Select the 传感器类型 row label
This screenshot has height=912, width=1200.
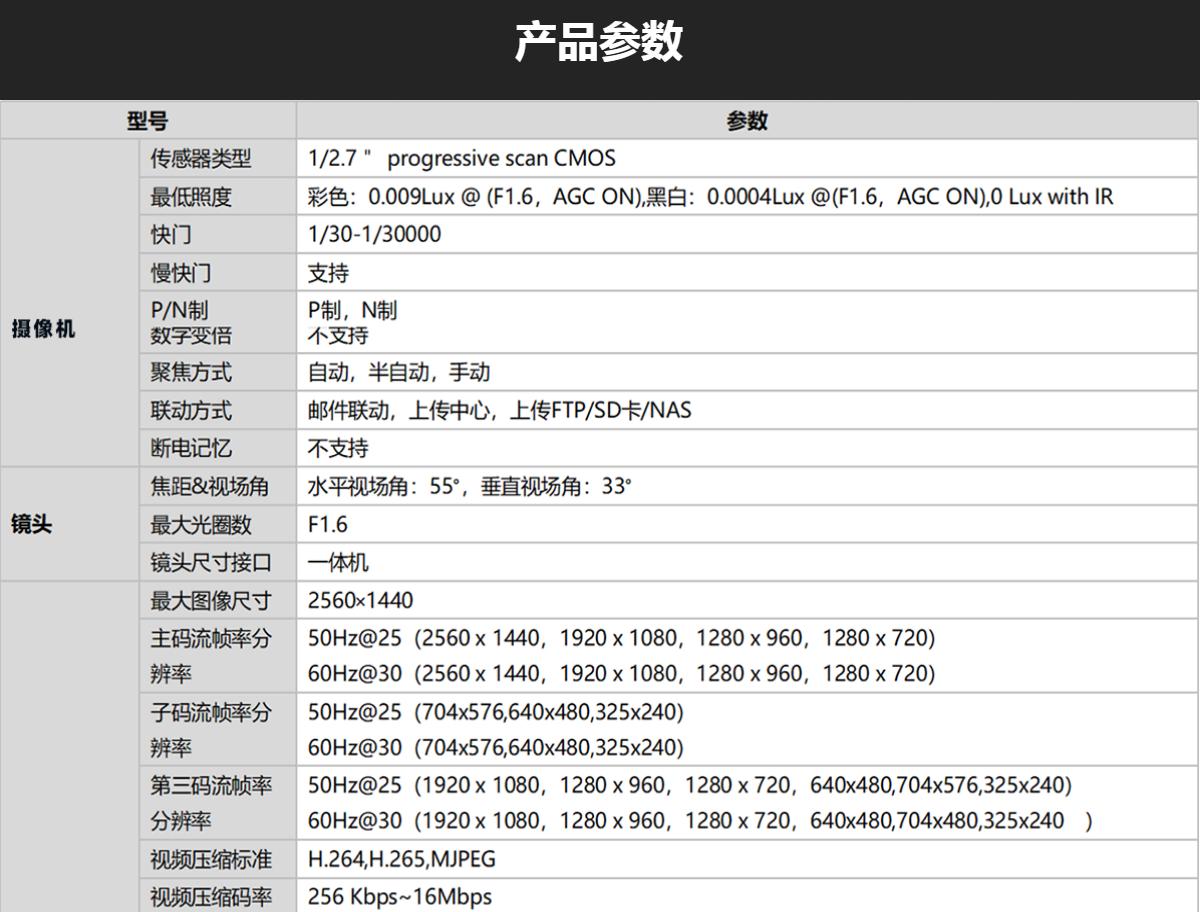click(201, 158)
